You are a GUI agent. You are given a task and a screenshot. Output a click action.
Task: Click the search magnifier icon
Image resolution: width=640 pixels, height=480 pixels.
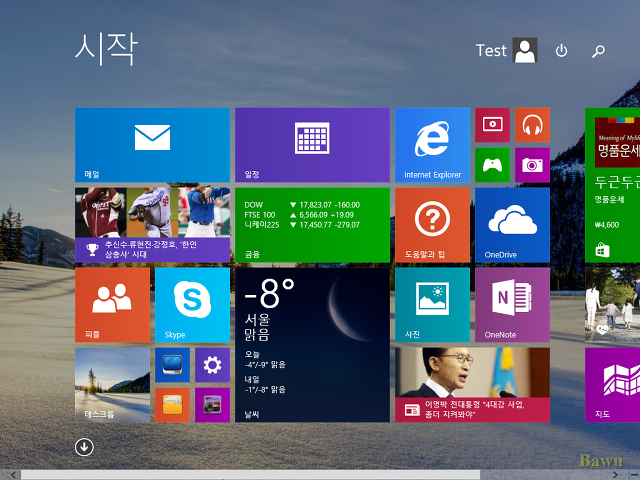pyautogui.click(x=598, y=51)
